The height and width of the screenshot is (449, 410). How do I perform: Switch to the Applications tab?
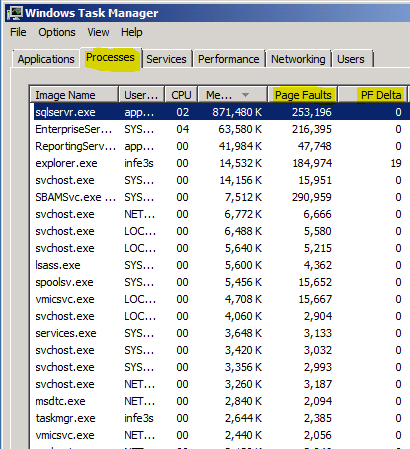tap(46, 59)
